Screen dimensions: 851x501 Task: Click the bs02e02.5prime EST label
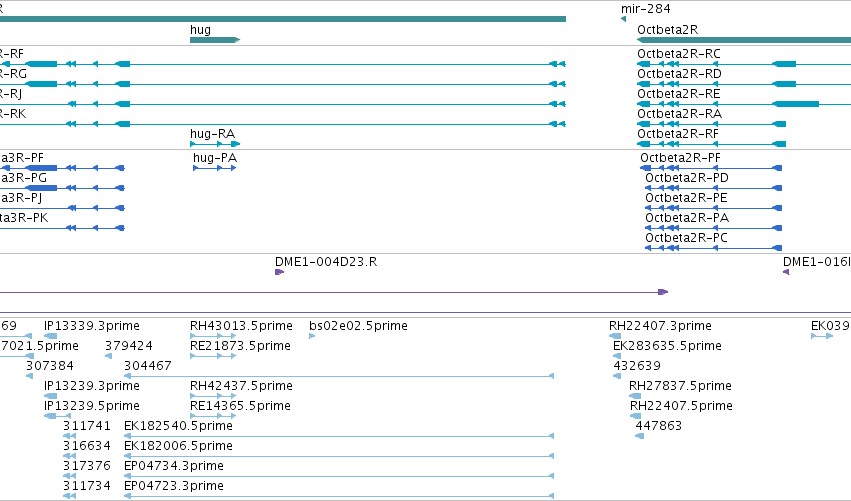click(x=358, y=326)
